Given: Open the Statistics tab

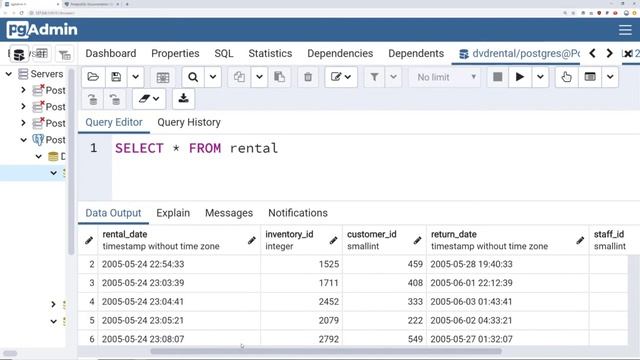Looking at the screenshot, I should click(x=270, y=53).
